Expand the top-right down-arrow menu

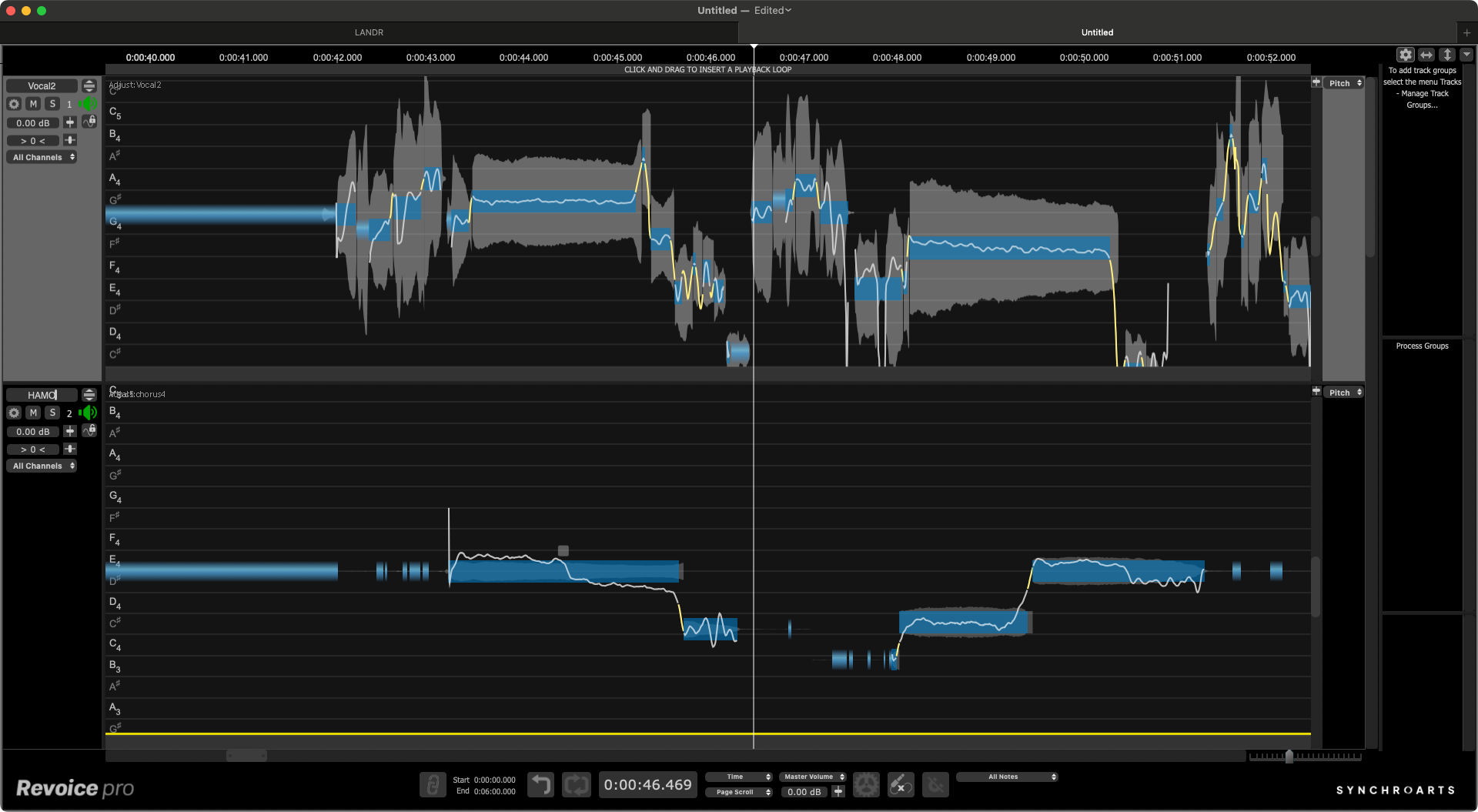tap(1466, 55)
